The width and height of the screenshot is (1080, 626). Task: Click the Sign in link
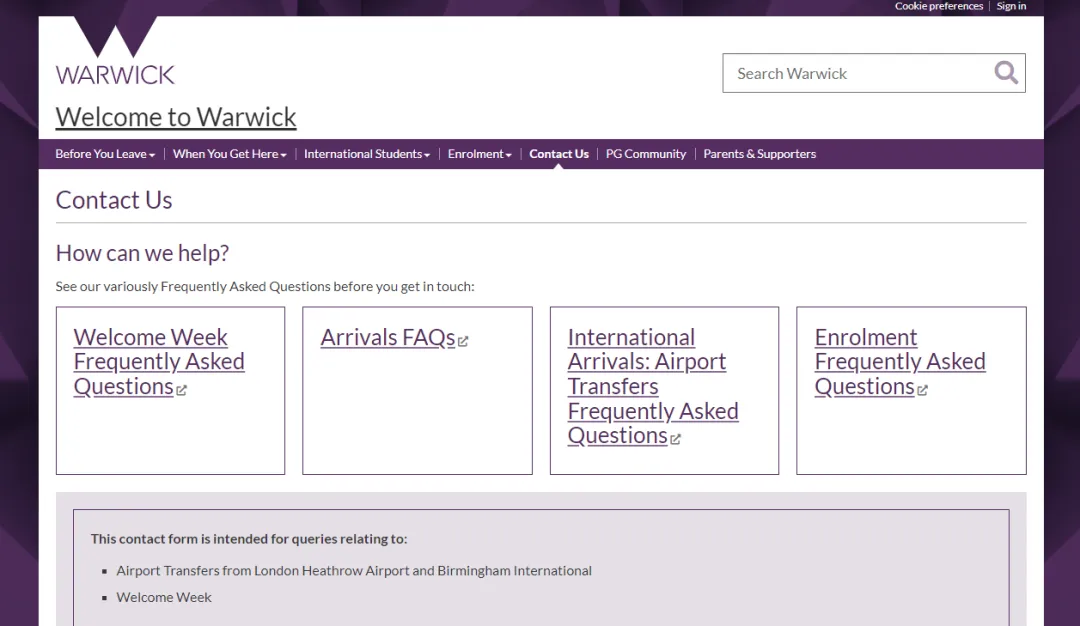point(1011,6)
